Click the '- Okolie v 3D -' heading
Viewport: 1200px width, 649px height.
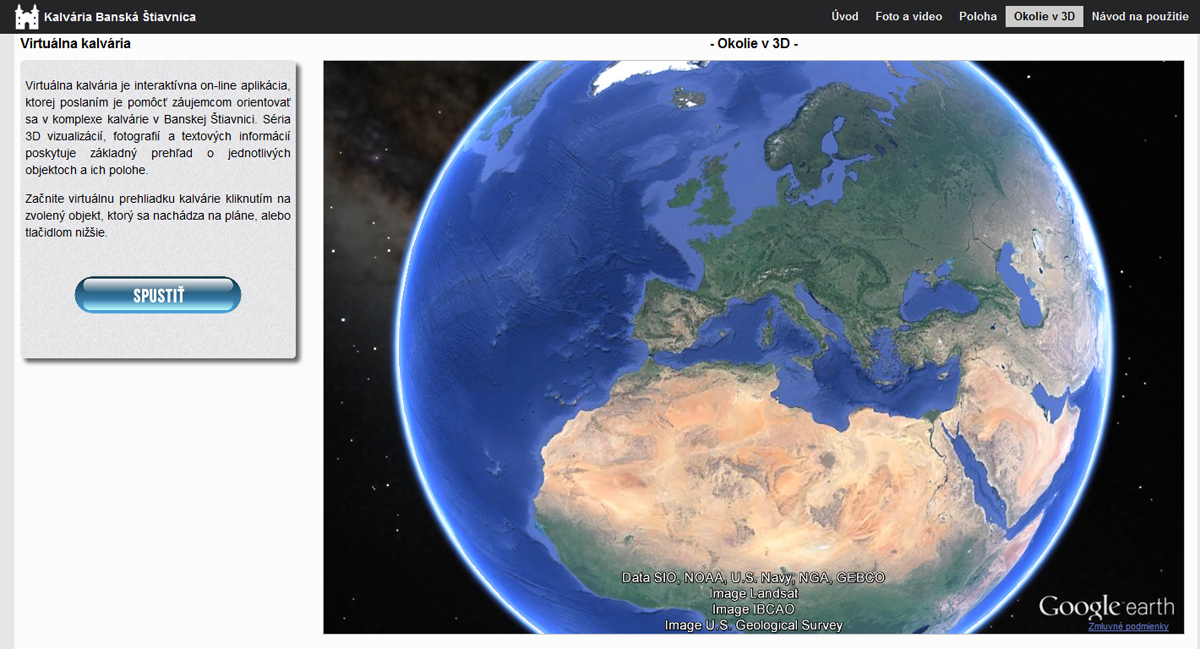point(753,44)
